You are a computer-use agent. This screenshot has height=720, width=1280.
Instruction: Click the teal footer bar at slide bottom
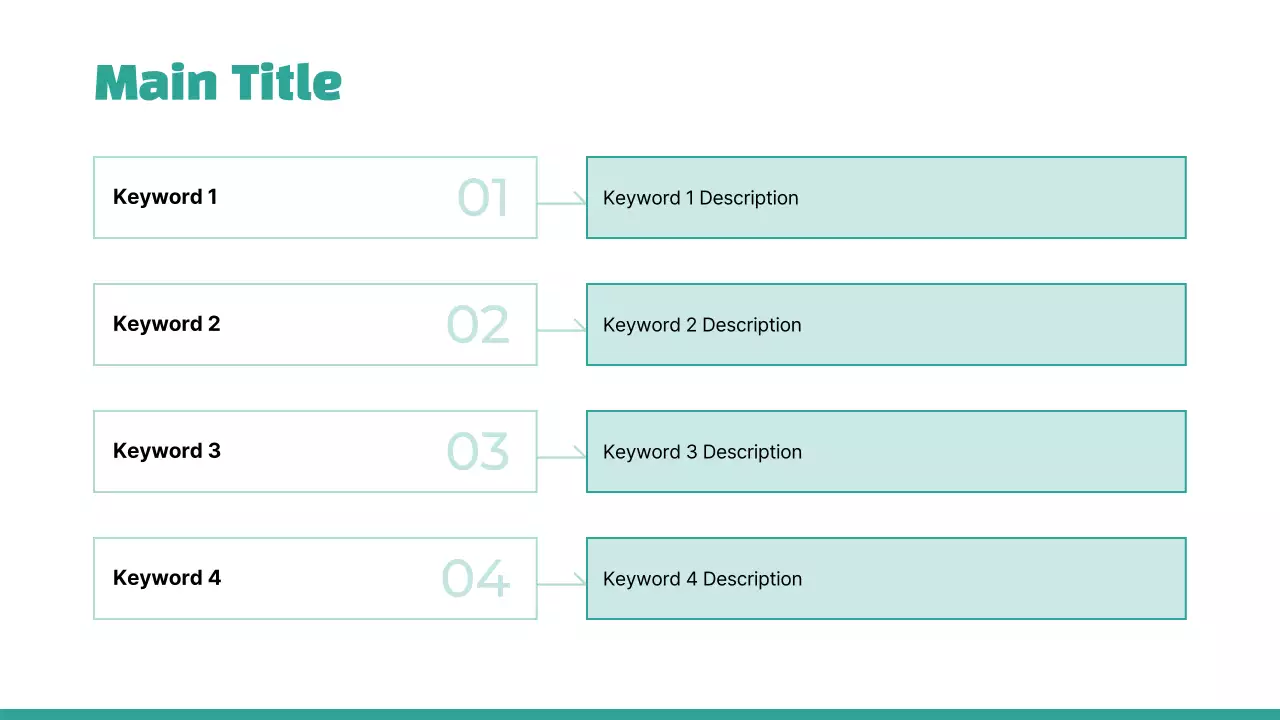(640, 714)
